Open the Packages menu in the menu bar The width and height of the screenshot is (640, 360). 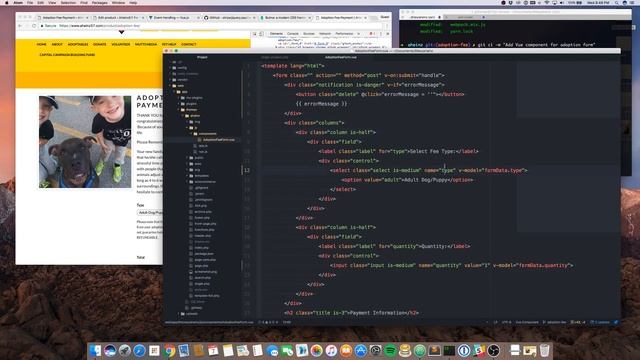pos(100,2)
